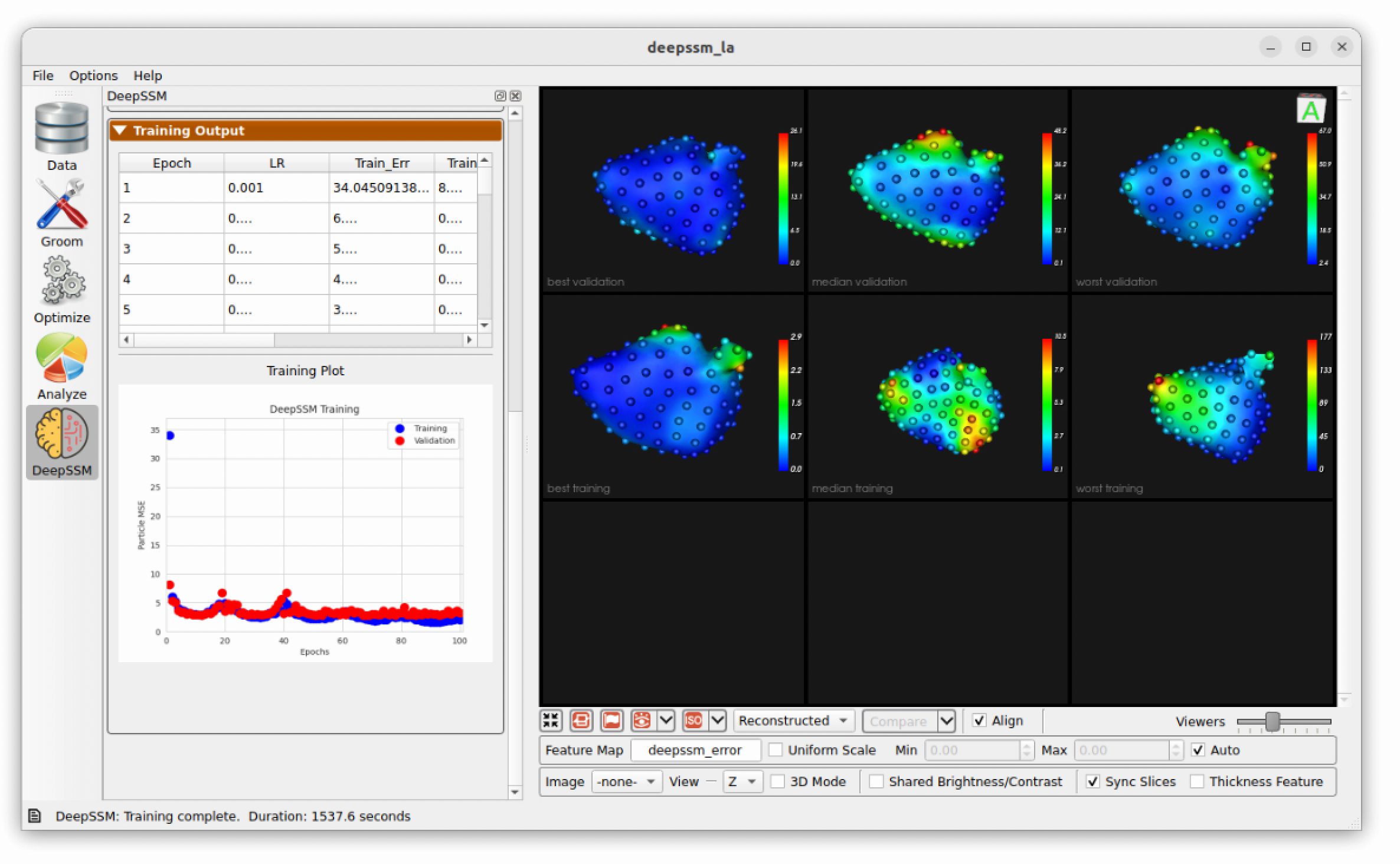This screenshot has height=864, width=1400.
Task: Click the status bar log icon
Action: pyautogui.click(x=35, y=816)
